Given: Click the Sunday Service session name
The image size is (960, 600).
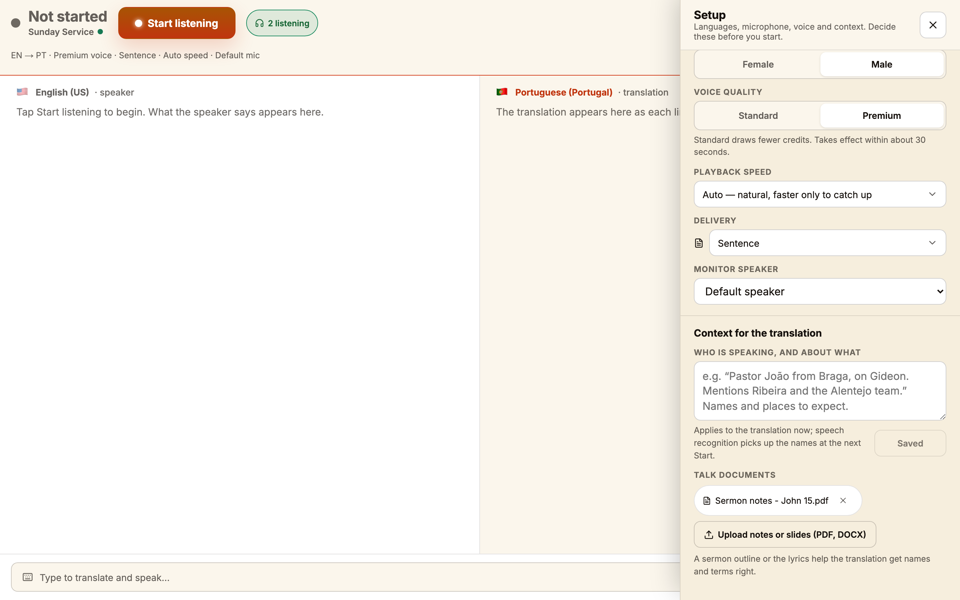Looking at the screenshot, I should pyautogui.click(x=61, y=32).
